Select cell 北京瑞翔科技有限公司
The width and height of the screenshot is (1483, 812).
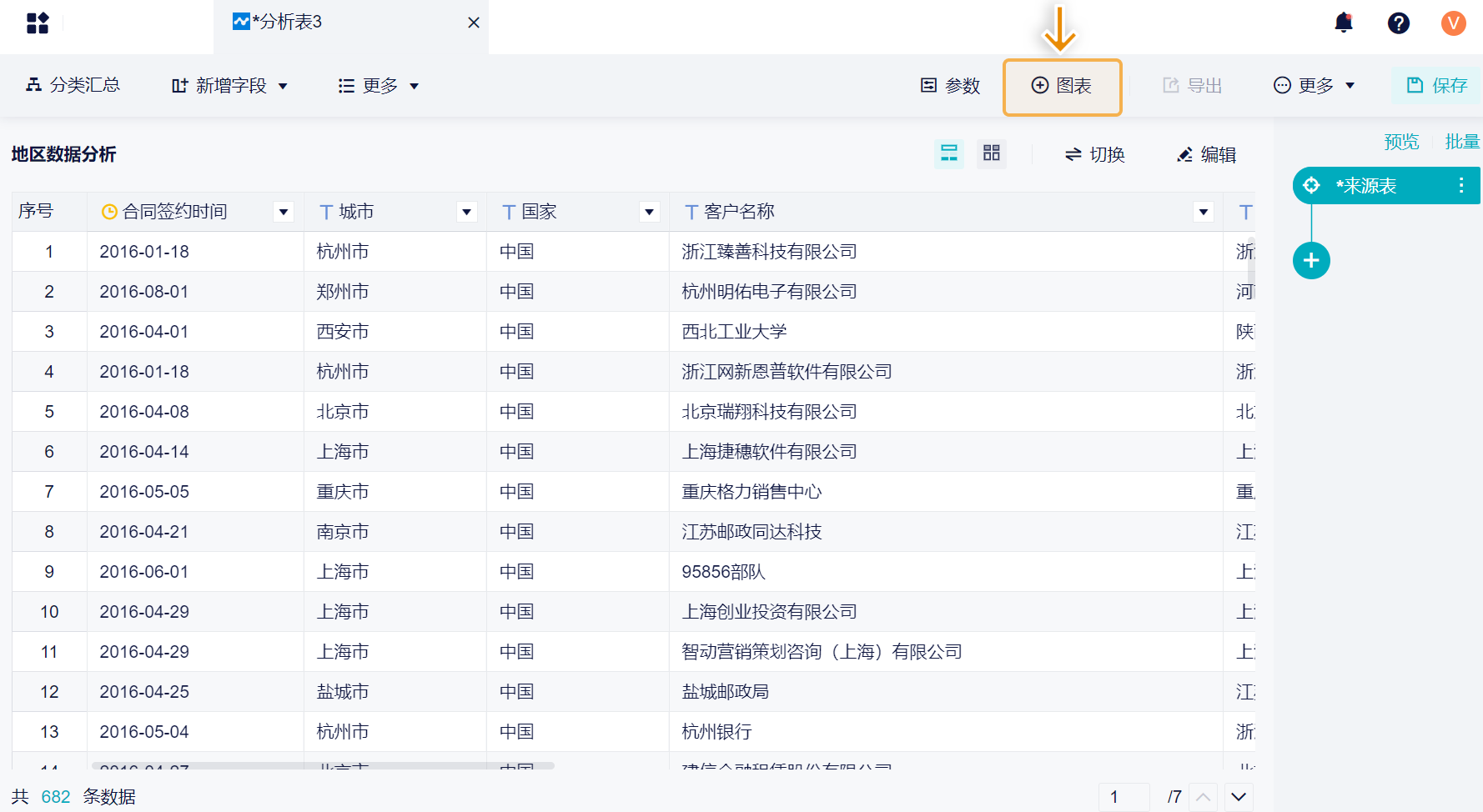point(946,412)
